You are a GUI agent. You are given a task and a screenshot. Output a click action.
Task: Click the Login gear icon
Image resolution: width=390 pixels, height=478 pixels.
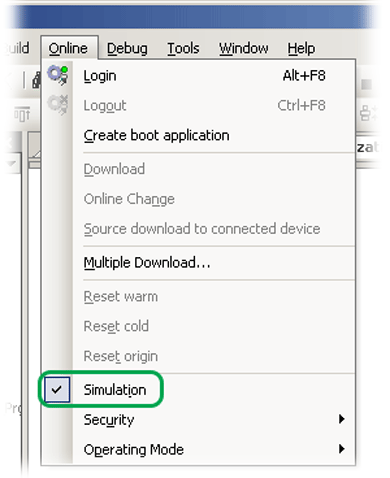pyautogui.click(x=58, y=75)
